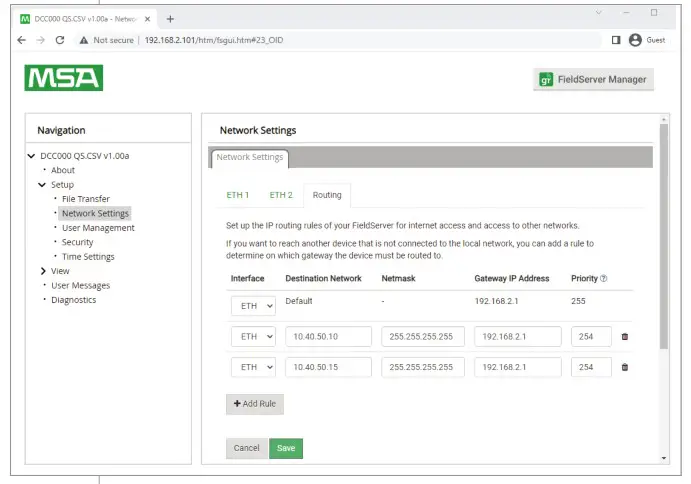Open the Guest profile icon

635,40
